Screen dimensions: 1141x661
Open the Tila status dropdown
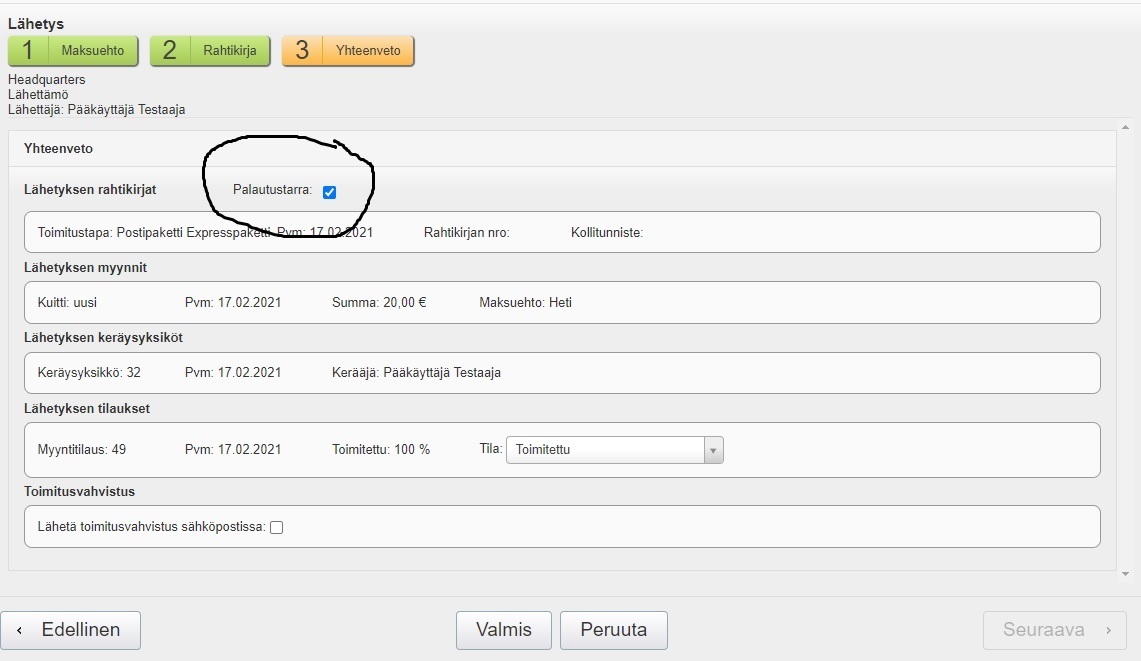click(x=604, y=450)
